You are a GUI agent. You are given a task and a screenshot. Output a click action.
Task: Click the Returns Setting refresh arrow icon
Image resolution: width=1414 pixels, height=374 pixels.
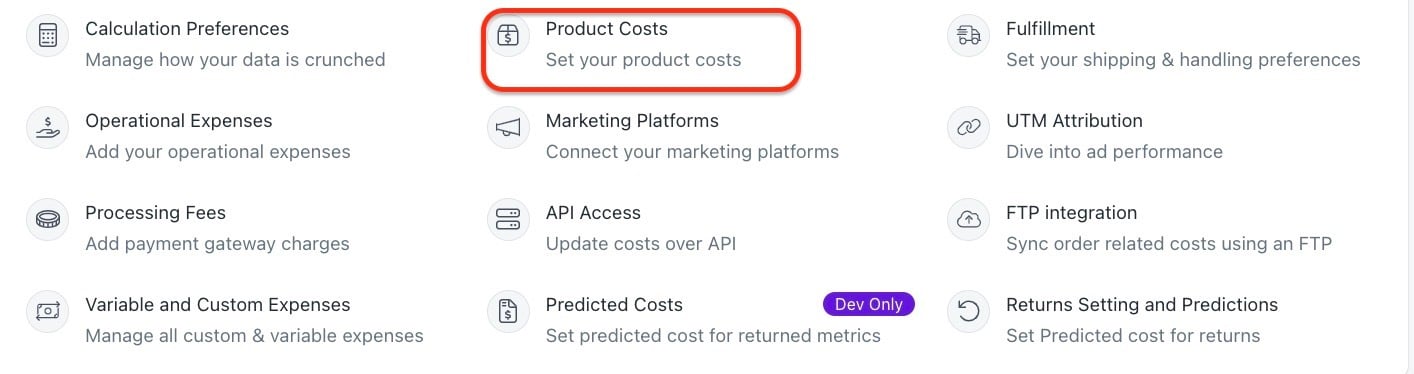(968, 312)
